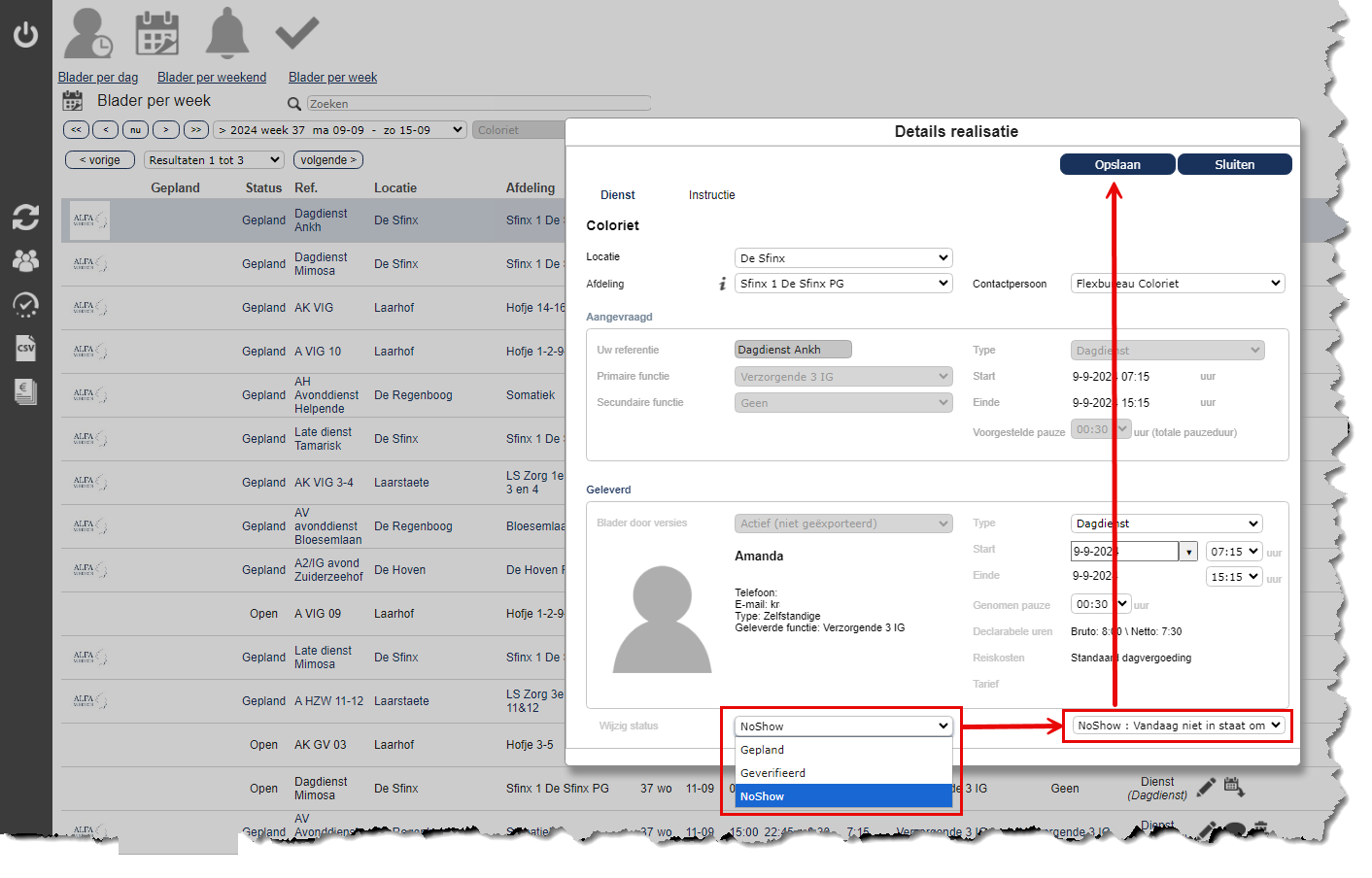The image size is (1372, 878).
Task: Select Gepland in the status option list
Action: tap(843, 750)
